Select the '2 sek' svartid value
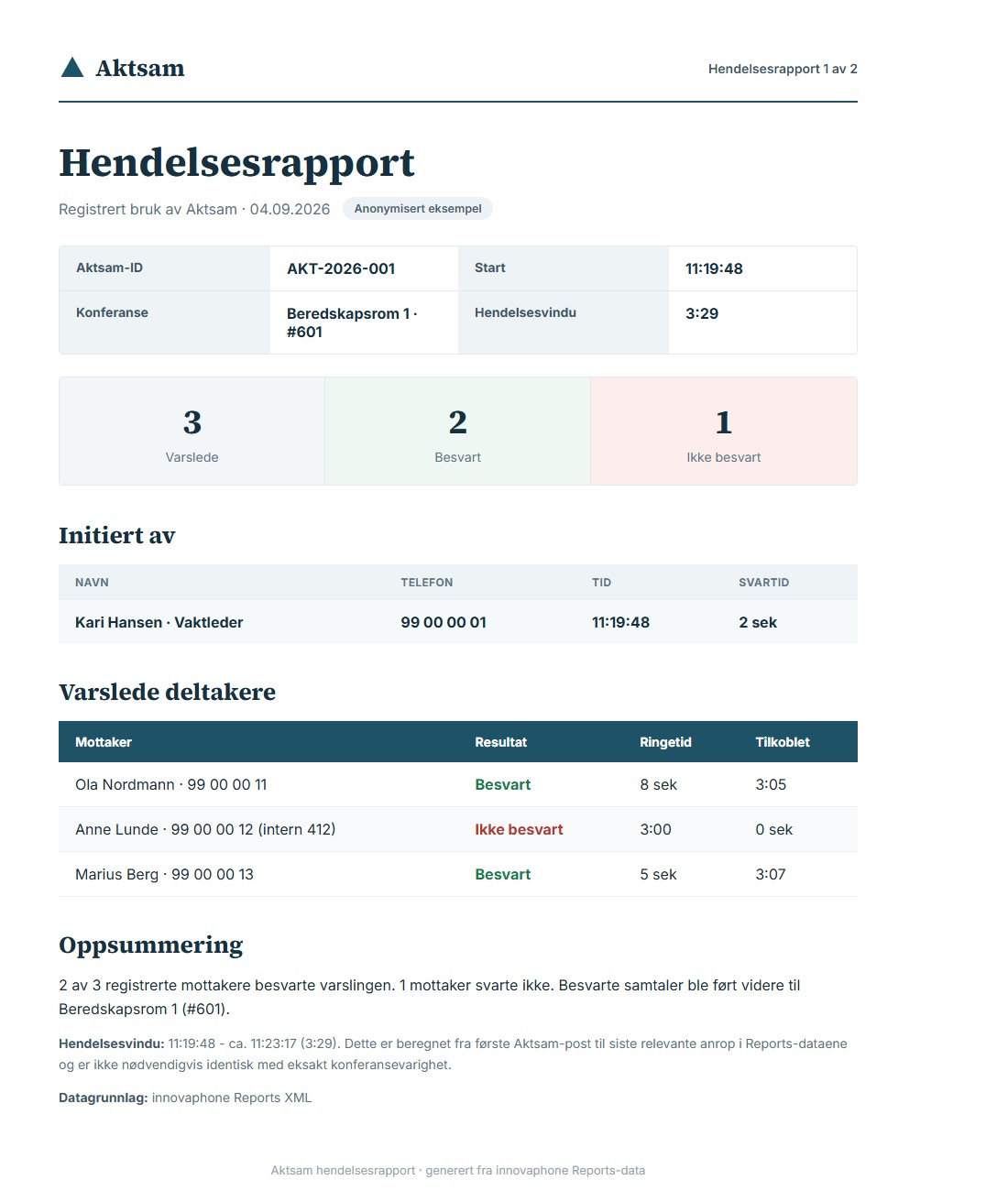The height and width of the screenshot is (1191, 1008). [x=758, y=622]
